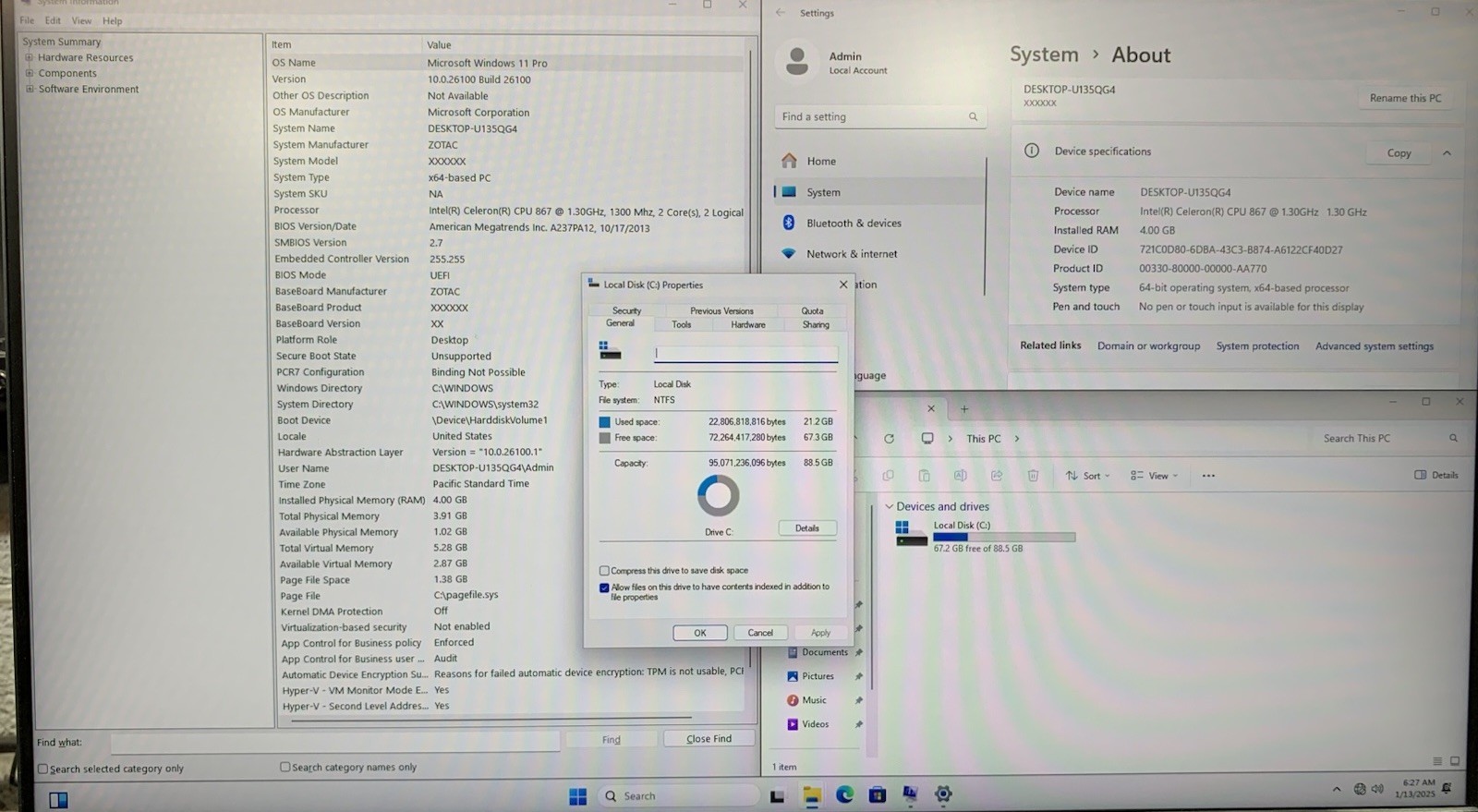Open the Sort dropdown in File Explorer

1087,476
